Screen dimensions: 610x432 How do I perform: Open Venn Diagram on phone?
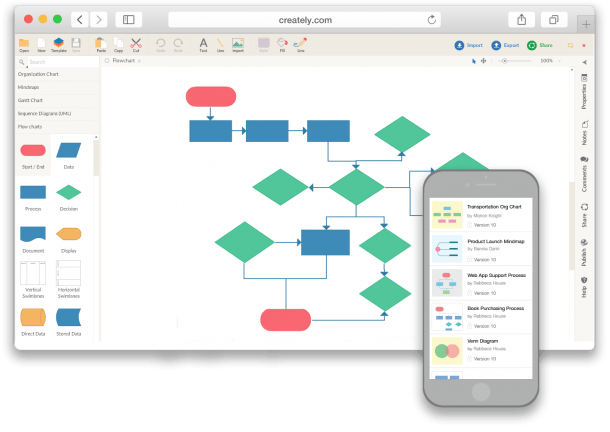coord(481,350)
